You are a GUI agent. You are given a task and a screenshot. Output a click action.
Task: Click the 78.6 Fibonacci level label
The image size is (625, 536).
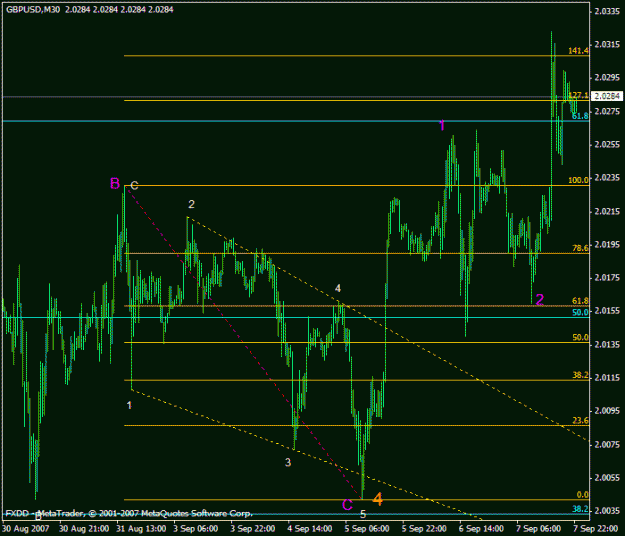coord(580,248)
